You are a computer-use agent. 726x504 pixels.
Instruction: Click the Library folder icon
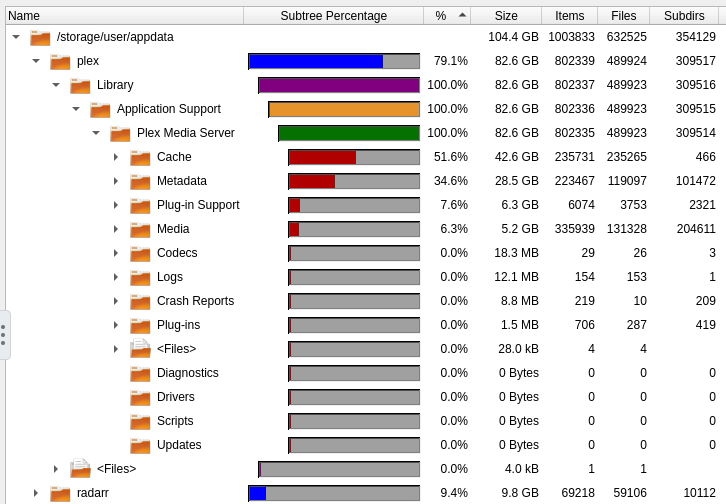80,86
